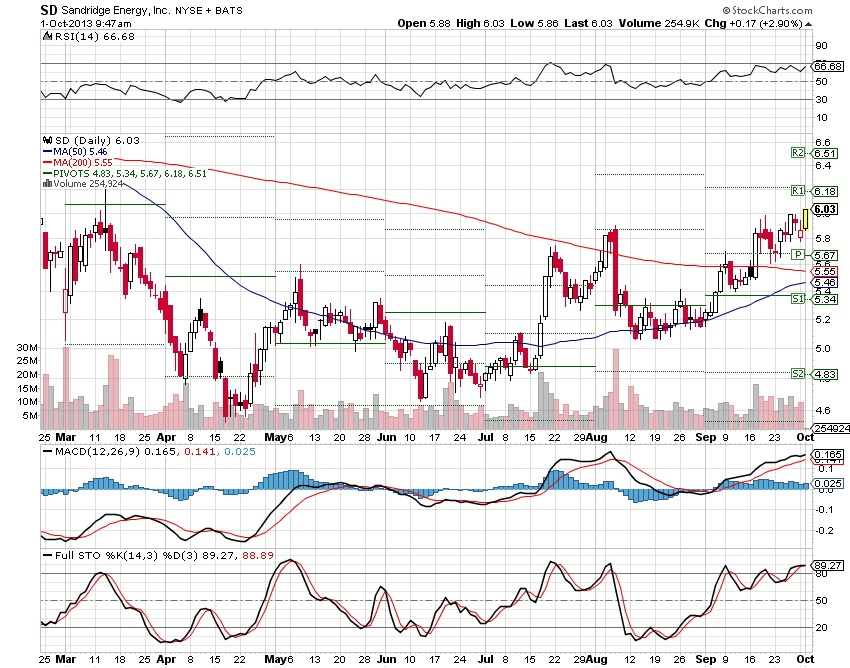The width and height of the screenshot is (850, 668).
Task: Click the S2 pivot support tag
Action: [x=797, y=374]
